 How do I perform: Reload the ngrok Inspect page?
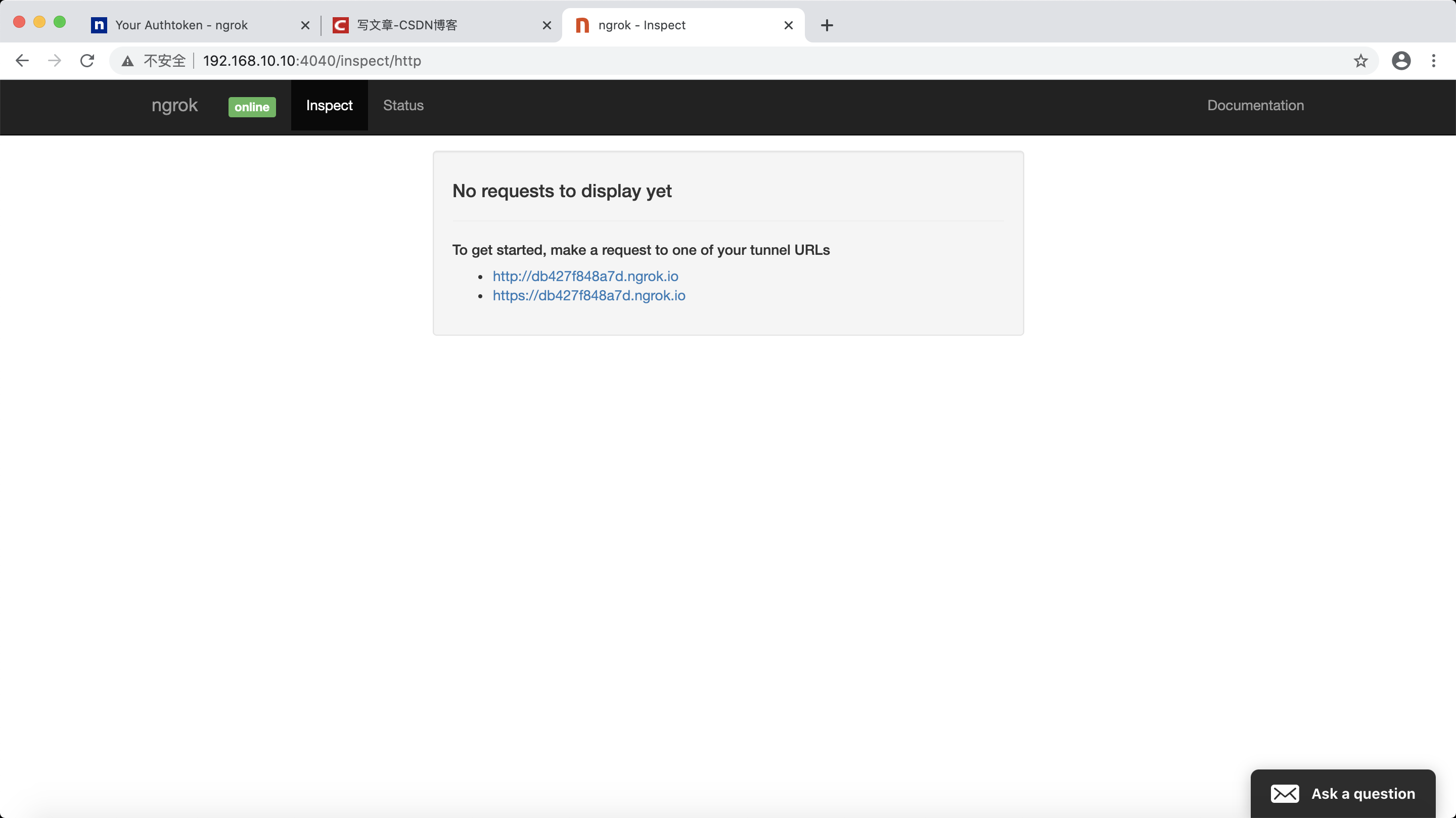click(87, 61)
